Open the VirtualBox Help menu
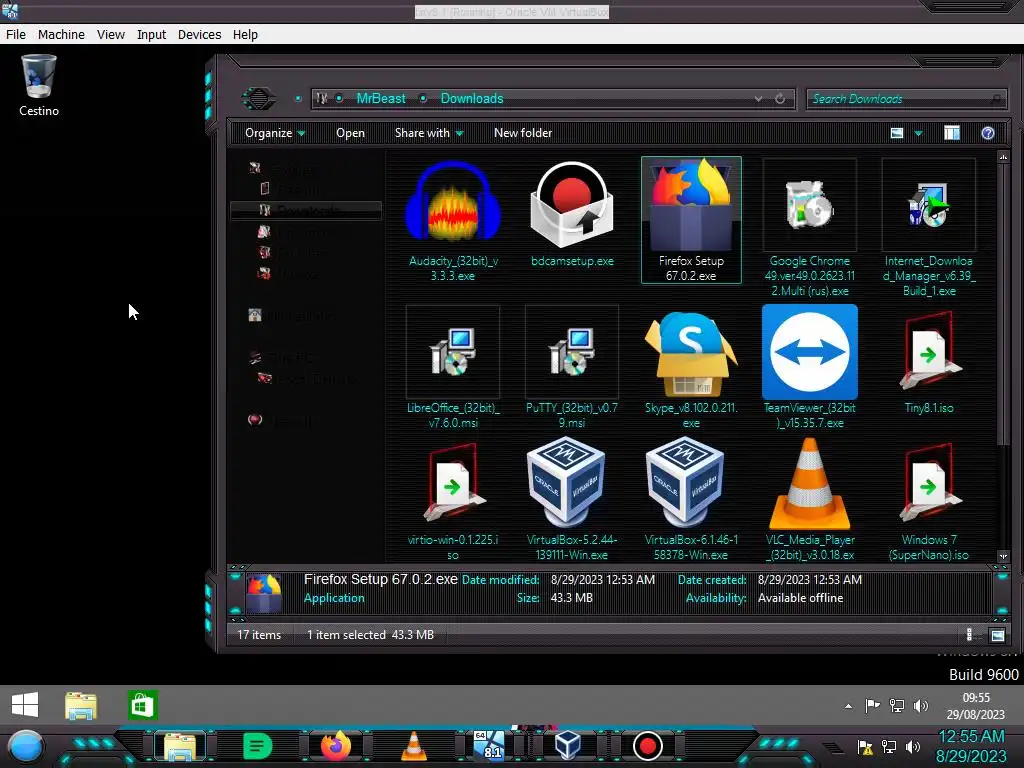Screen dimensions: 1024x768 246,35
